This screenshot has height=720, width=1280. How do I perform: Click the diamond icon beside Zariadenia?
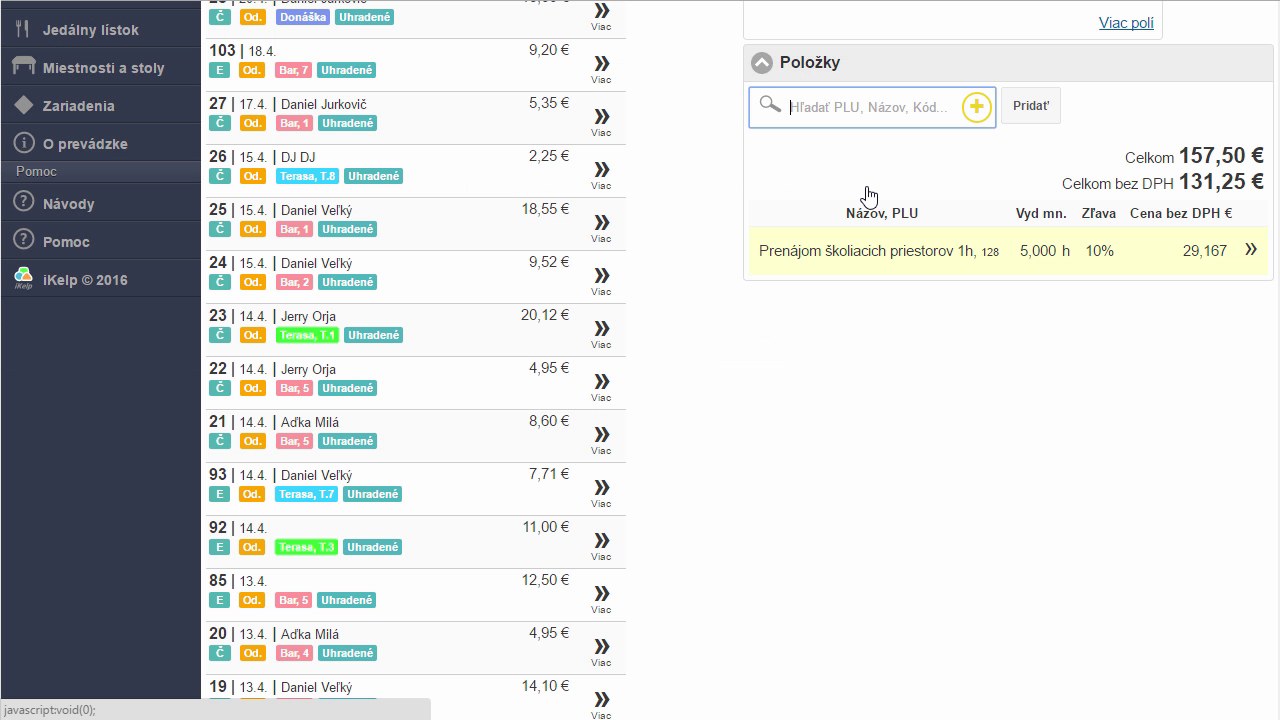23,105
